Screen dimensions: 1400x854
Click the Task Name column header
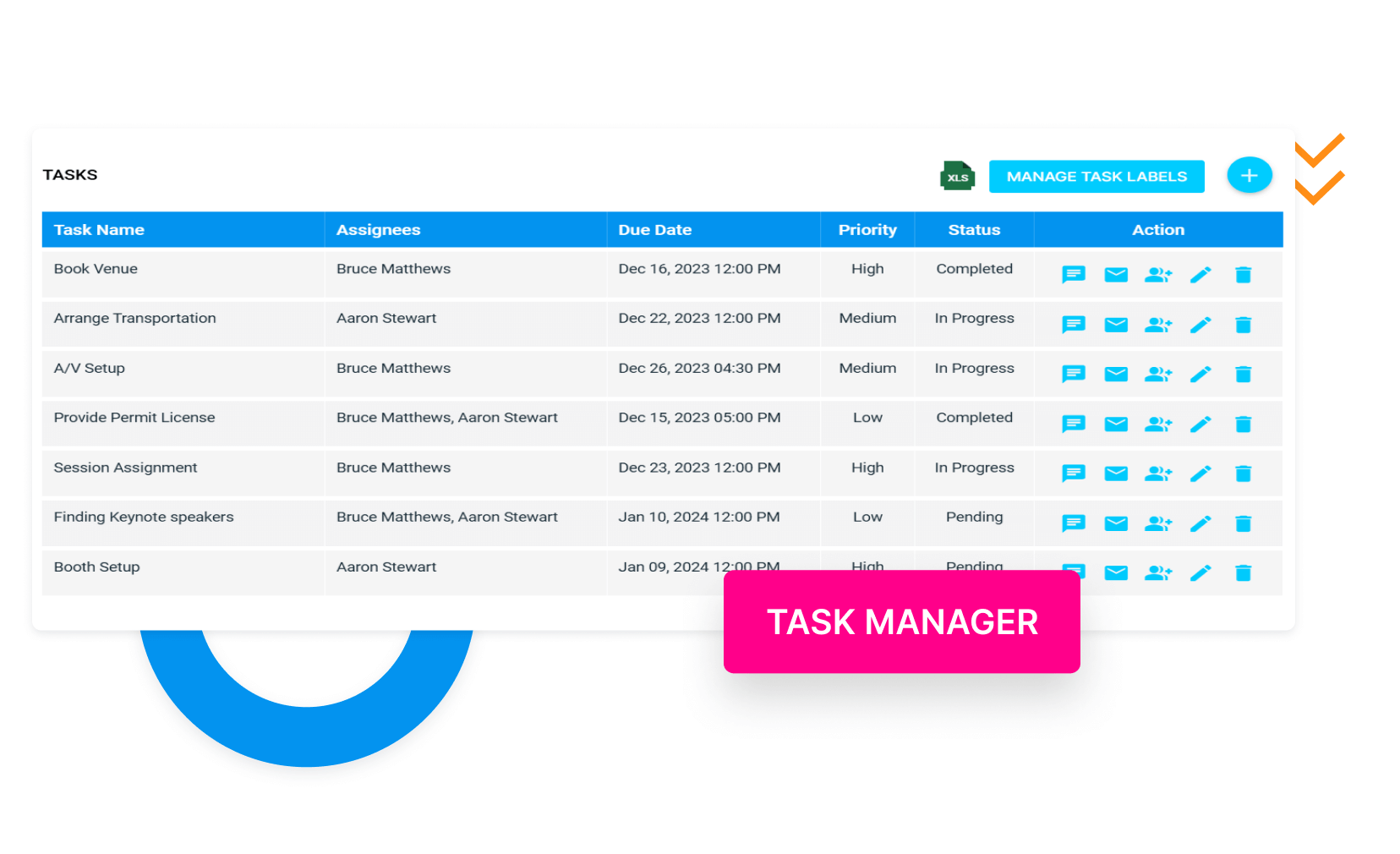[x=99, y=229]
